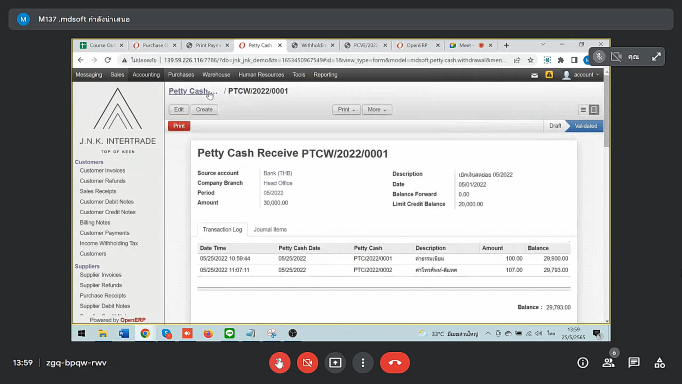Bookmark the page with the star icon
682x384 pixels.
click(531, 60)
